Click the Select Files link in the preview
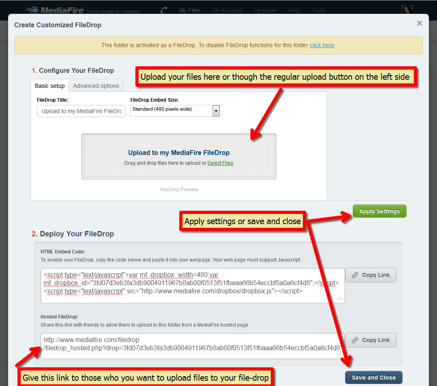The image size is (437, 386). coord(220,163)
